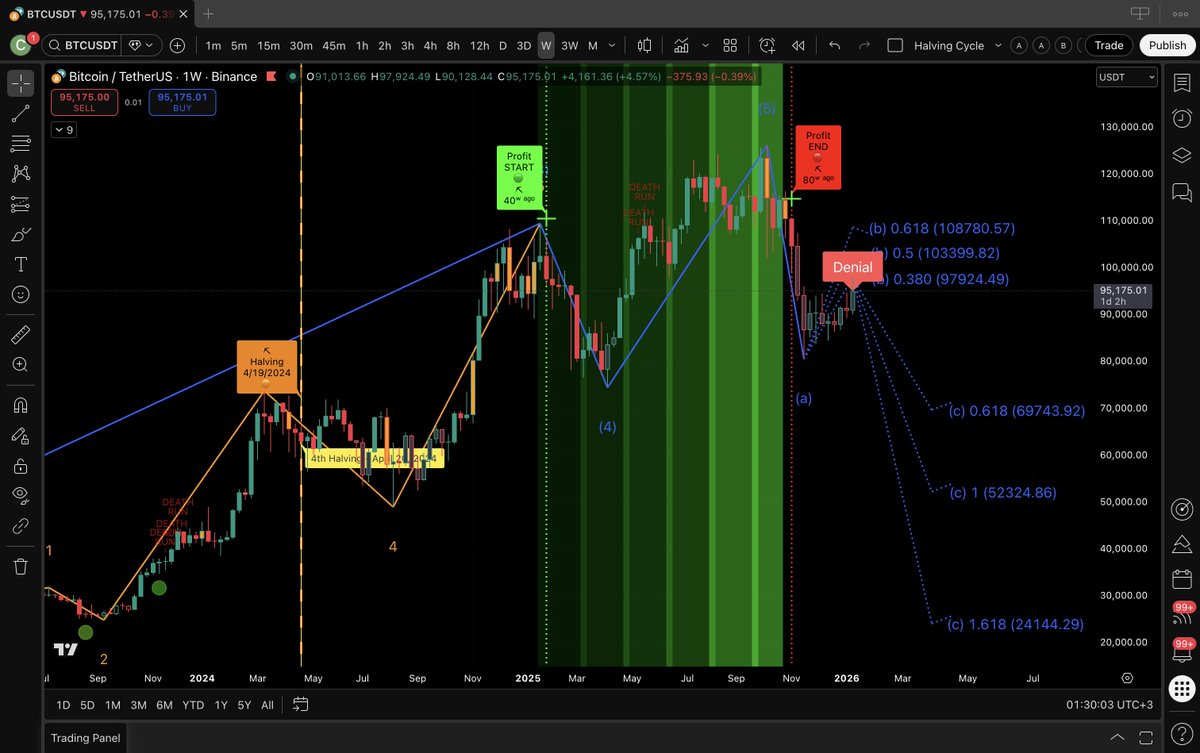This screenshot has width=1200, height=753.
Task: Open the emoji icons tool
Action: pos(21,295)
